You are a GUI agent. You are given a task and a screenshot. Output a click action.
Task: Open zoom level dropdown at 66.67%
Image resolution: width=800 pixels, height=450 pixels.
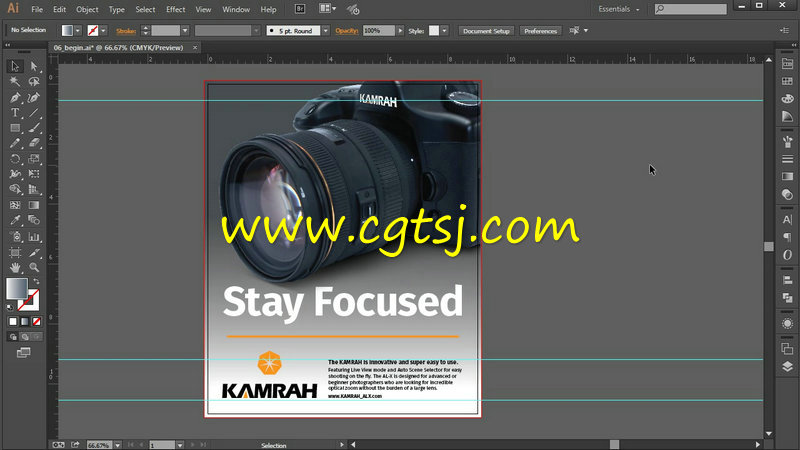[x=117, y=445]
